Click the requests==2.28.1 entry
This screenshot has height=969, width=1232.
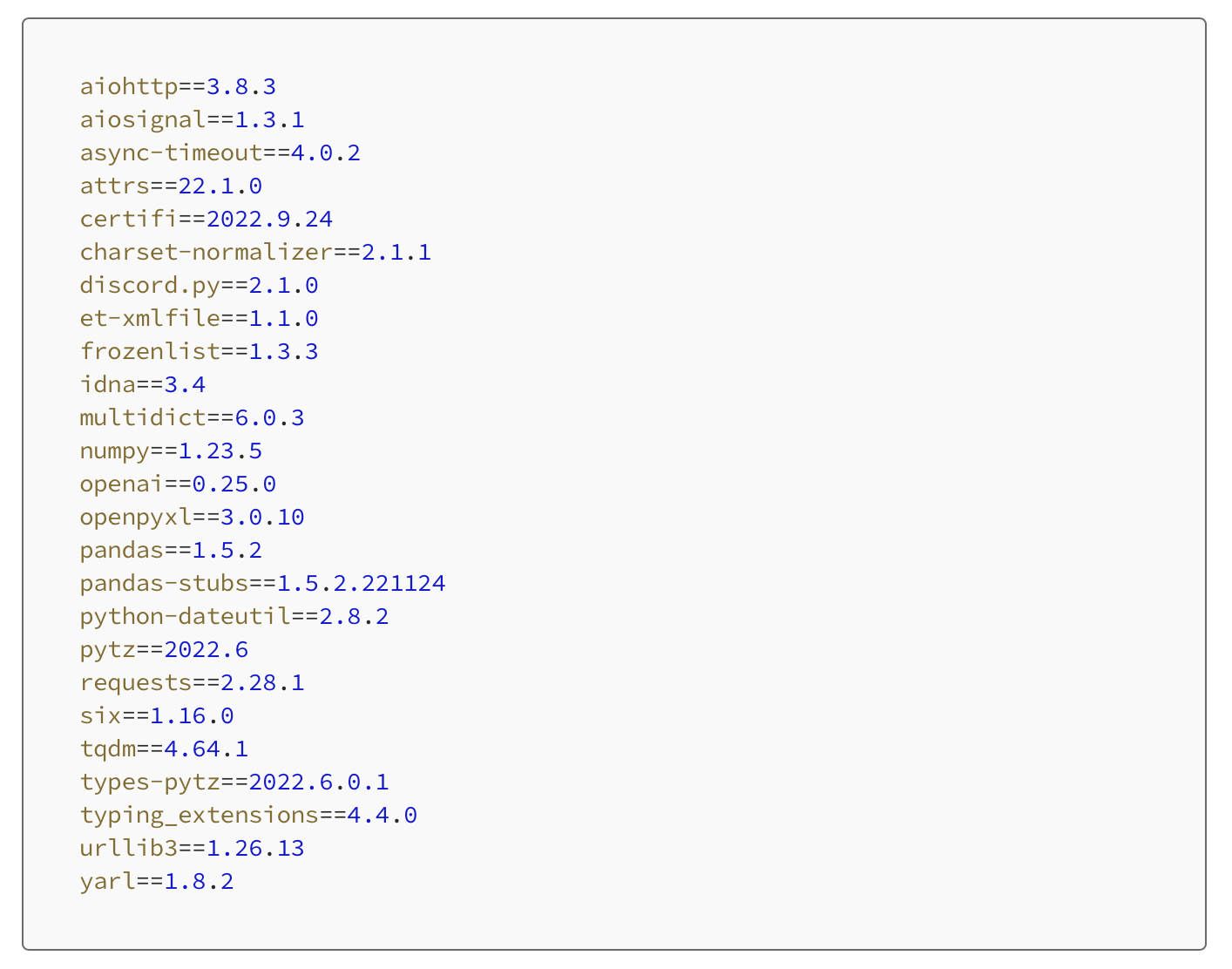point(192,682)
